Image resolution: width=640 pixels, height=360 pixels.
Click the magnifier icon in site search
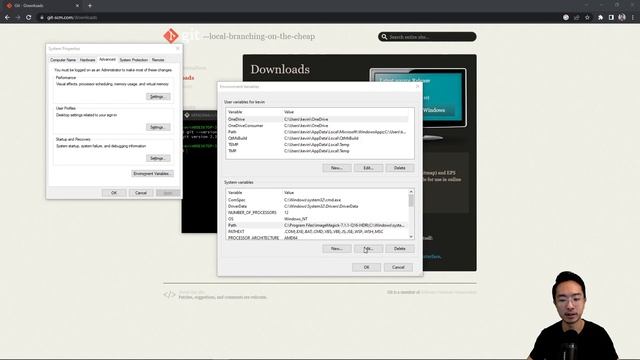[384, 37]
